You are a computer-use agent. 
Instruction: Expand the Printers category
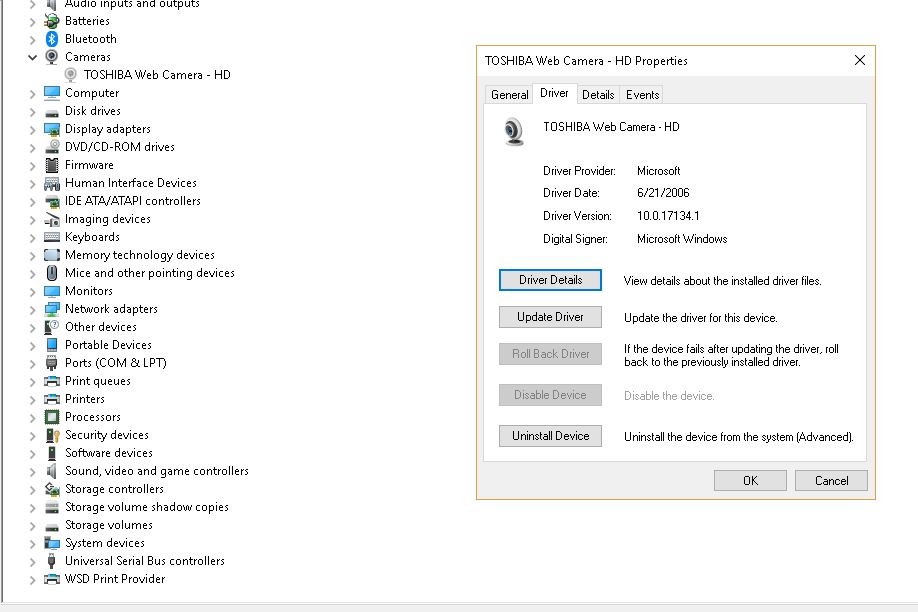[33, 399]
